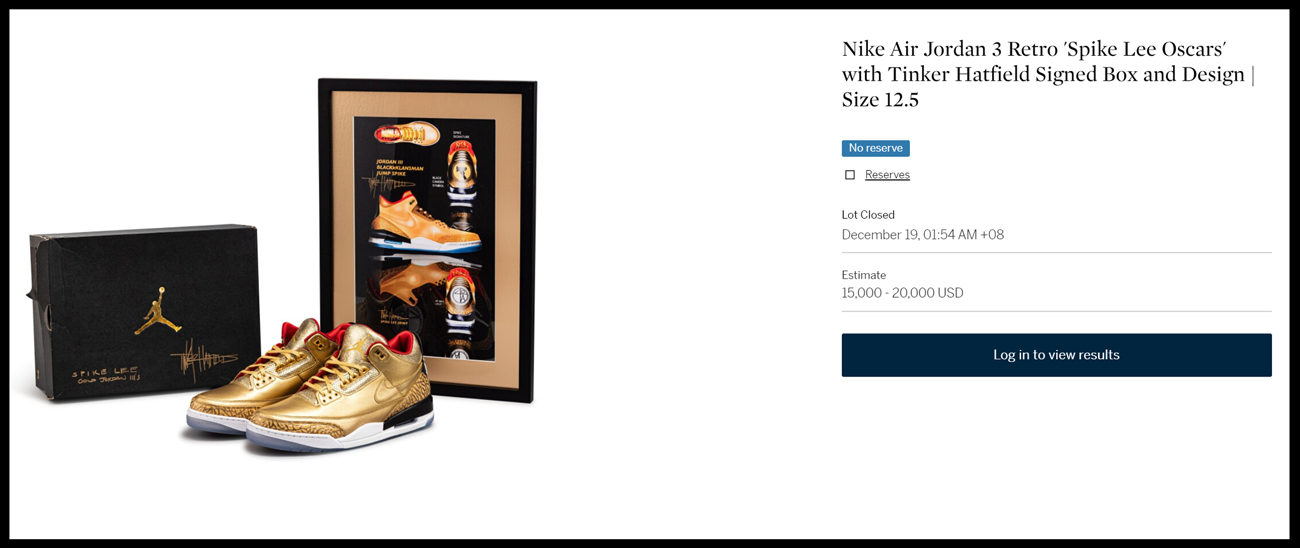Open the framed shoe design artwork
Viewport: 1300px width, 548px height.
(428, 240)
